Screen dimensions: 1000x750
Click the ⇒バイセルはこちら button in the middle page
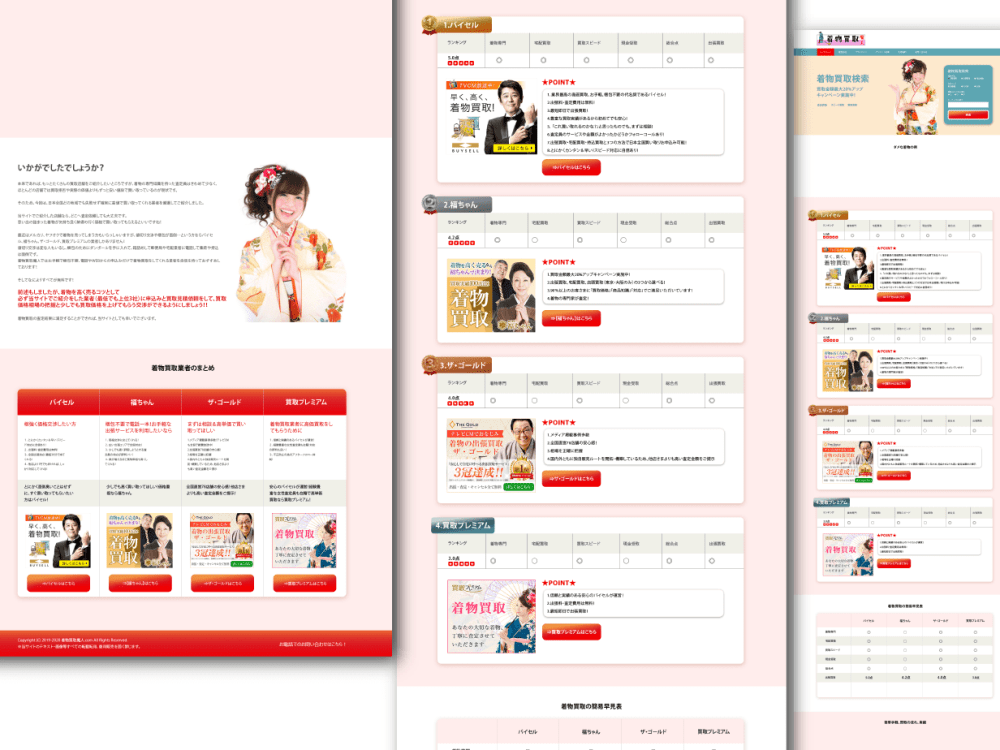tap(571, 167)
